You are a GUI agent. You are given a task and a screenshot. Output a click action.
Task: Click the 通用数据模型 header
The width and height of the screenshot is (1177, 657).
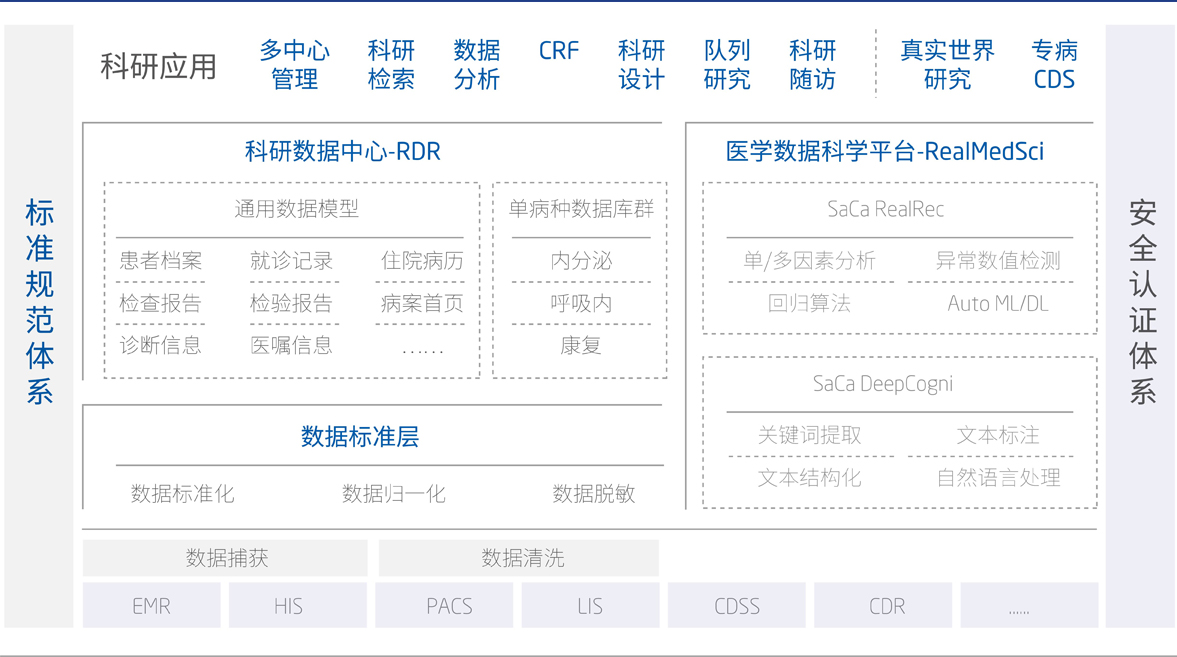coord(297,209)
